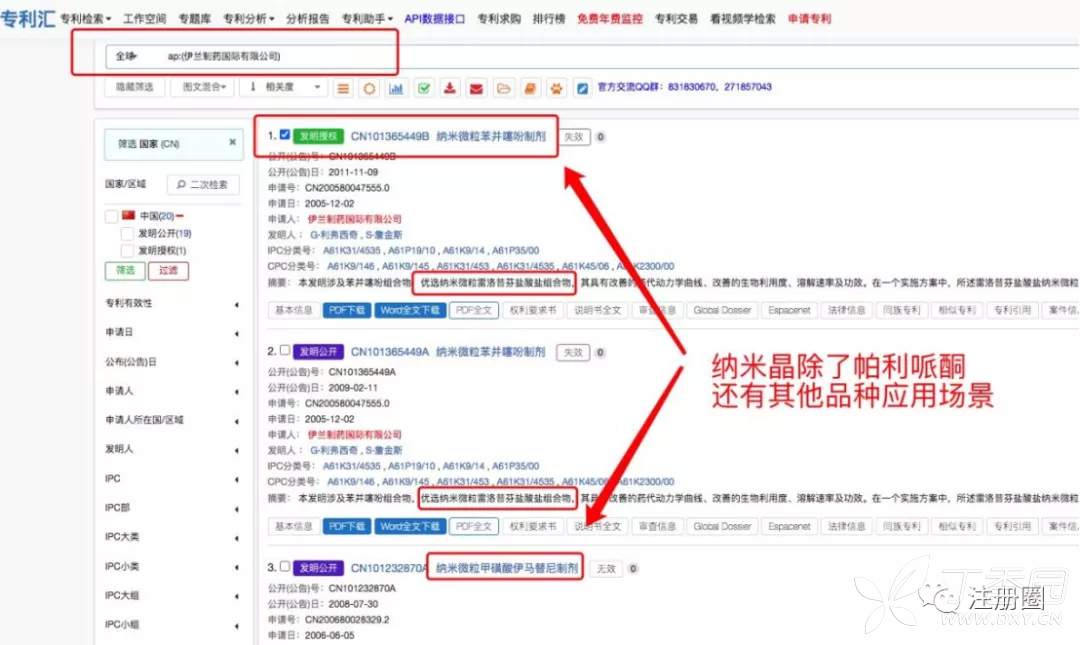Click PDF下载 button for first patent
1080x645 pixels.
(x=347, y=310)
